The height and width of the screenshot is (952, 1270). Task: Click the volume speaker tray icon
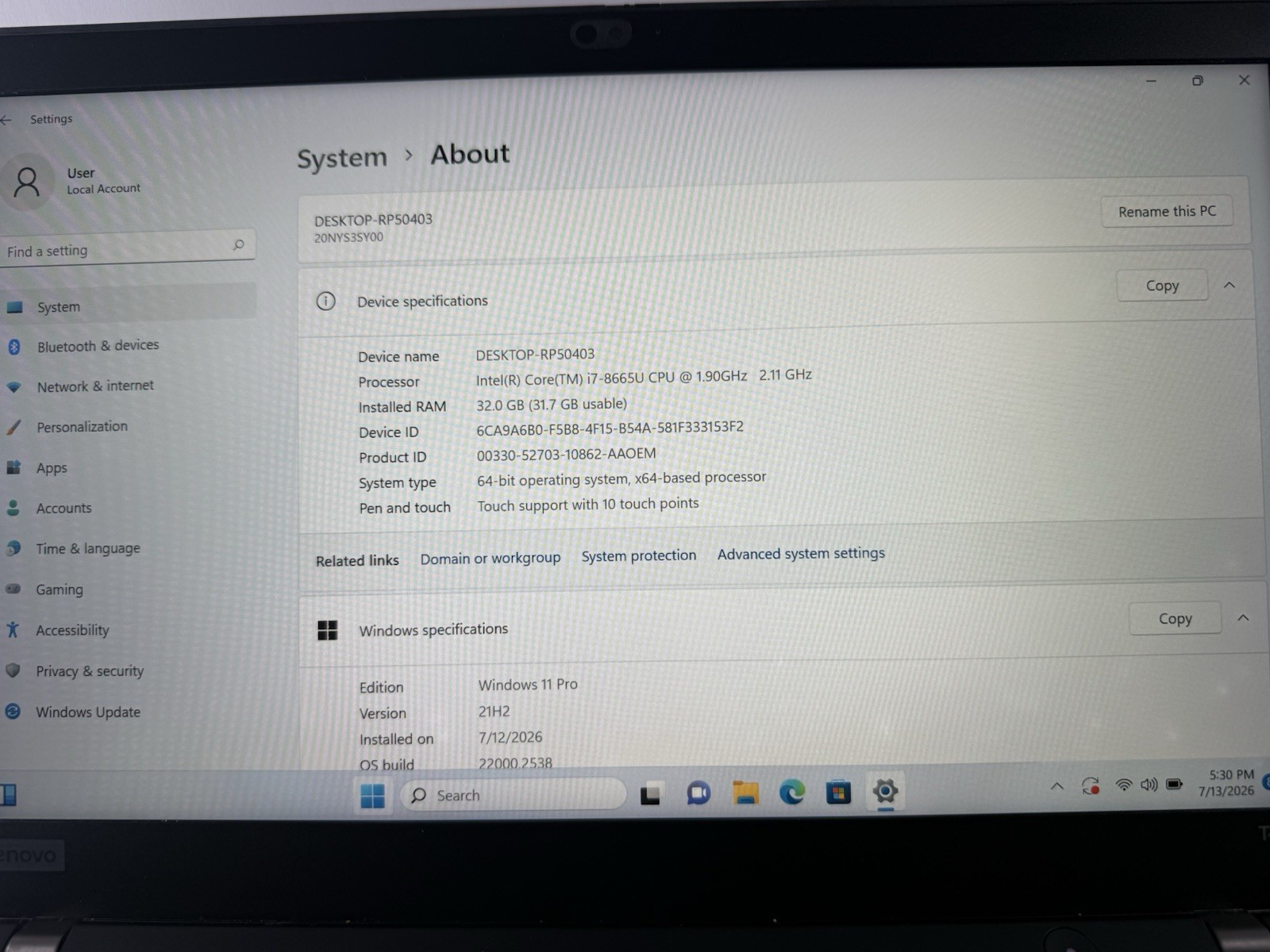coord(1149,785)
